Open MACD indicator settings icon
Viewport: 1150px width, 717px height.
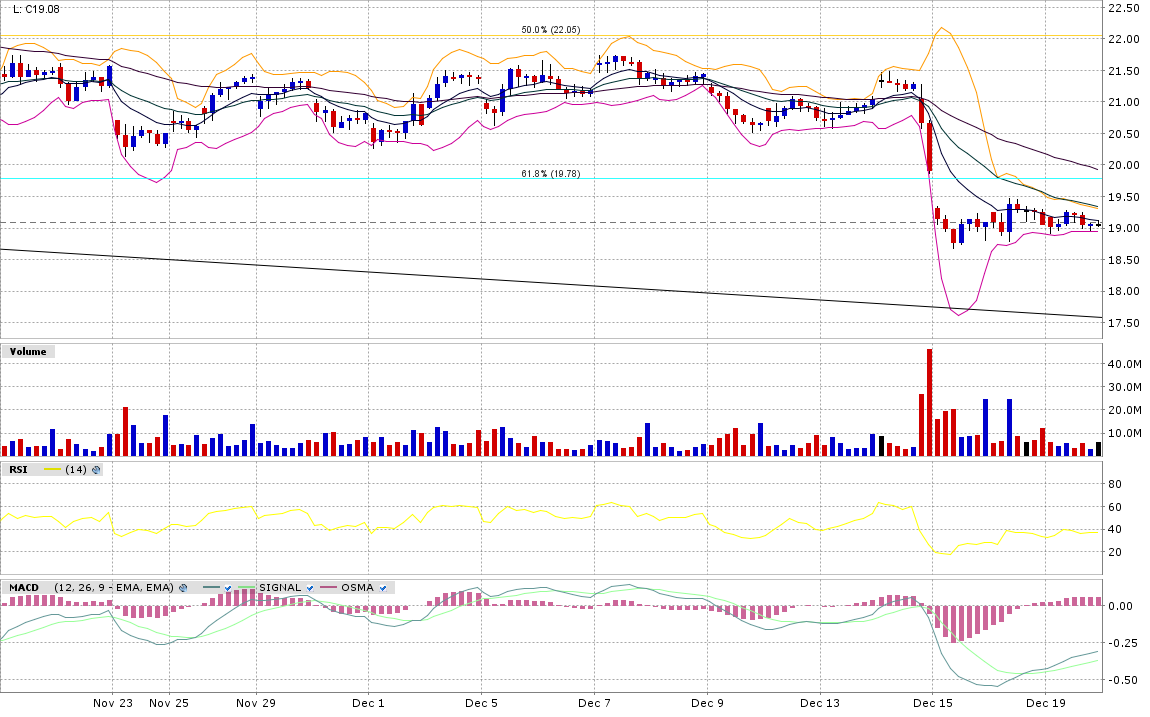(183, 588)
